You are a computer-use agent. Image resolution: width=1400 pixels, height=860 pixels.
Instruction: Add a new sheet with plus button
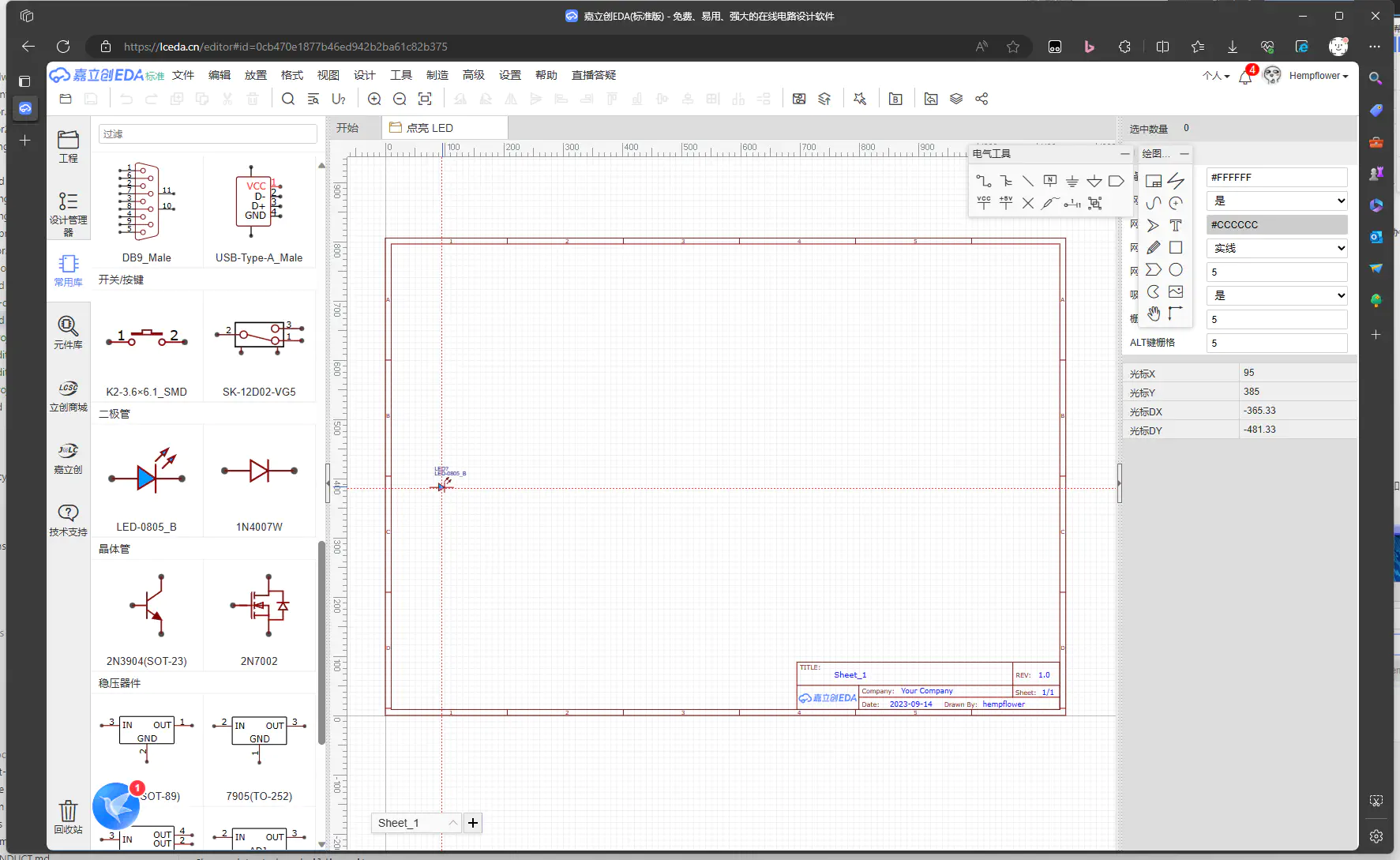point(473,823)
